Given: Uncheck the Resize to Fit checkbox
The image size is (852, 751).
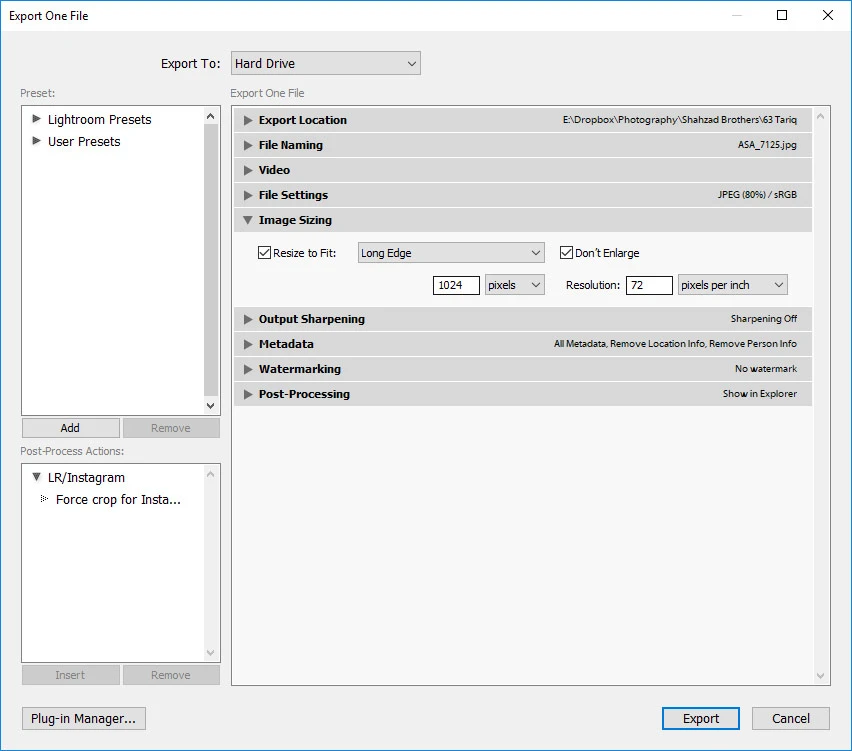Looking at the screenshot, I should pos(264,253).
